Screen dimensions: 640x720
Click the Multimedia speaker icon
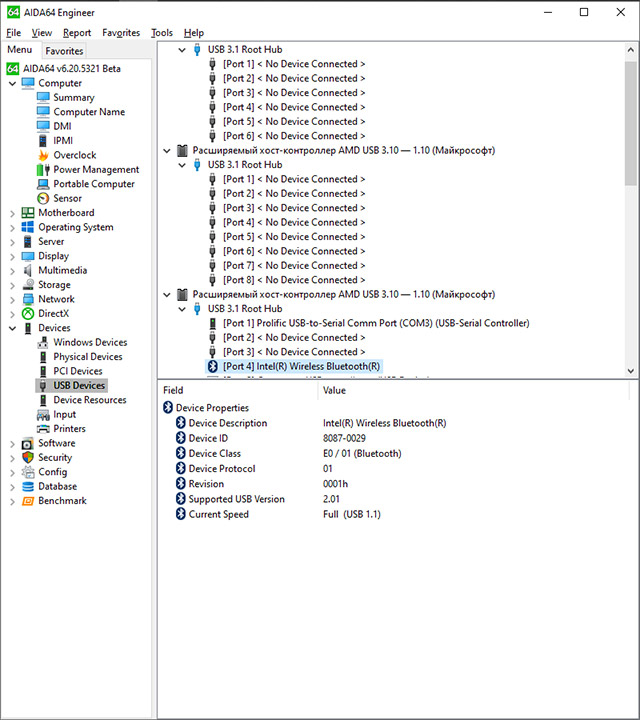tap(28, 270)
